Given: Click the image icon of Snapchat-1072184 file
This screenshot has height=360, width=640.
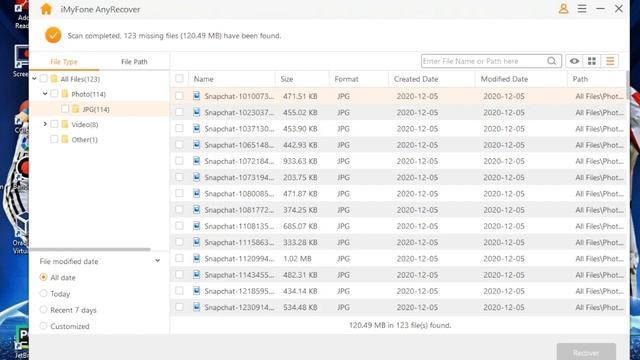Looking at the screenshot, I should 197,161.
